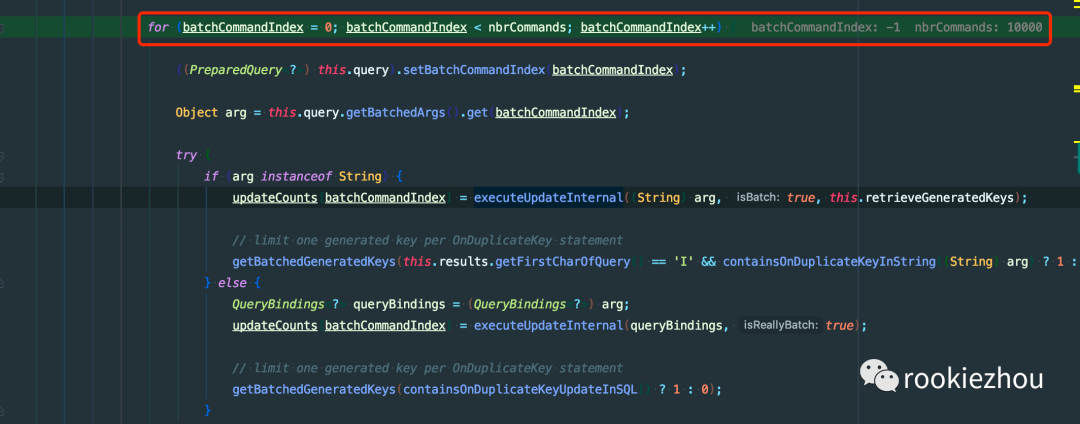
Task: Click 'nbrCommands' in the loop condition
Action: 529,28
